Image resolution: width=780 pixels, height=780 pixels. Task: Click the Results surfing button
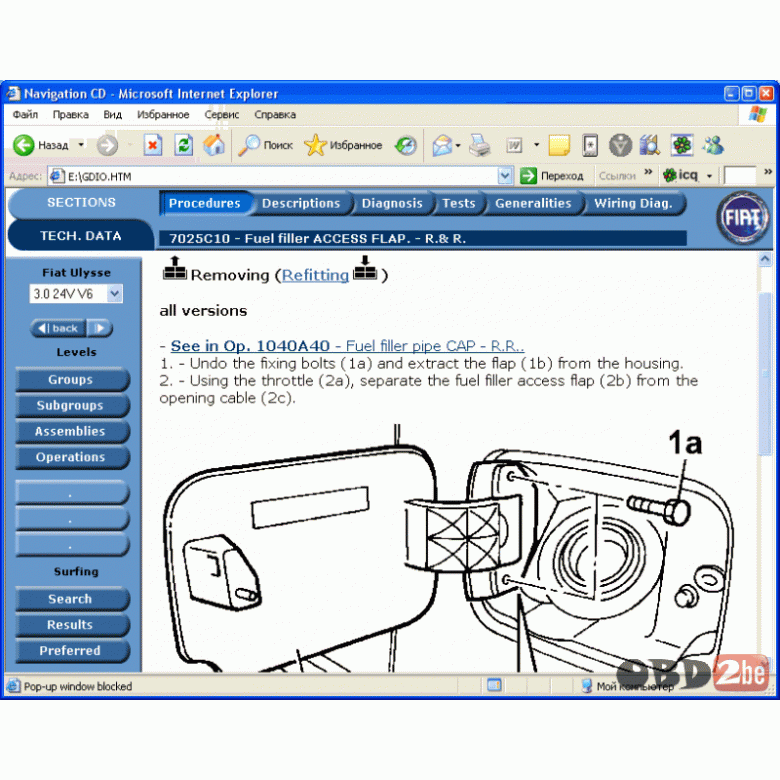coord(72,625)
